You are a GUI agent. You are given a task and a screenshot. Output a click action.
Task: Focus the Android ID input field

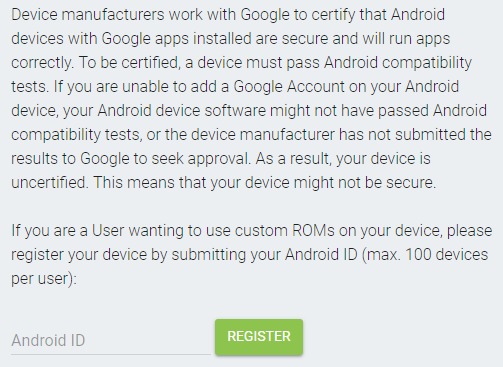(111, 341)
